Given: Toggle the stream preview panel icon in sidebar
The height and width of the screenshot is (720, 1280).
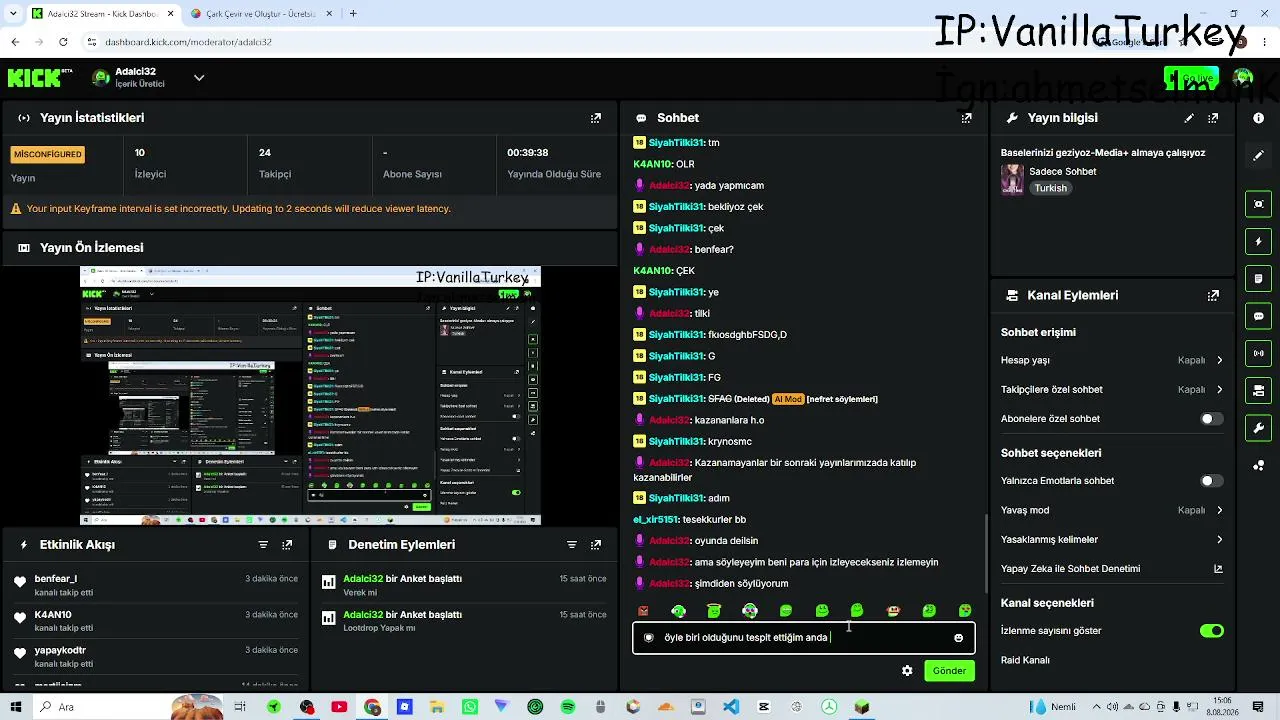Looking at the screenshot, I should (x=1258, y=204).
